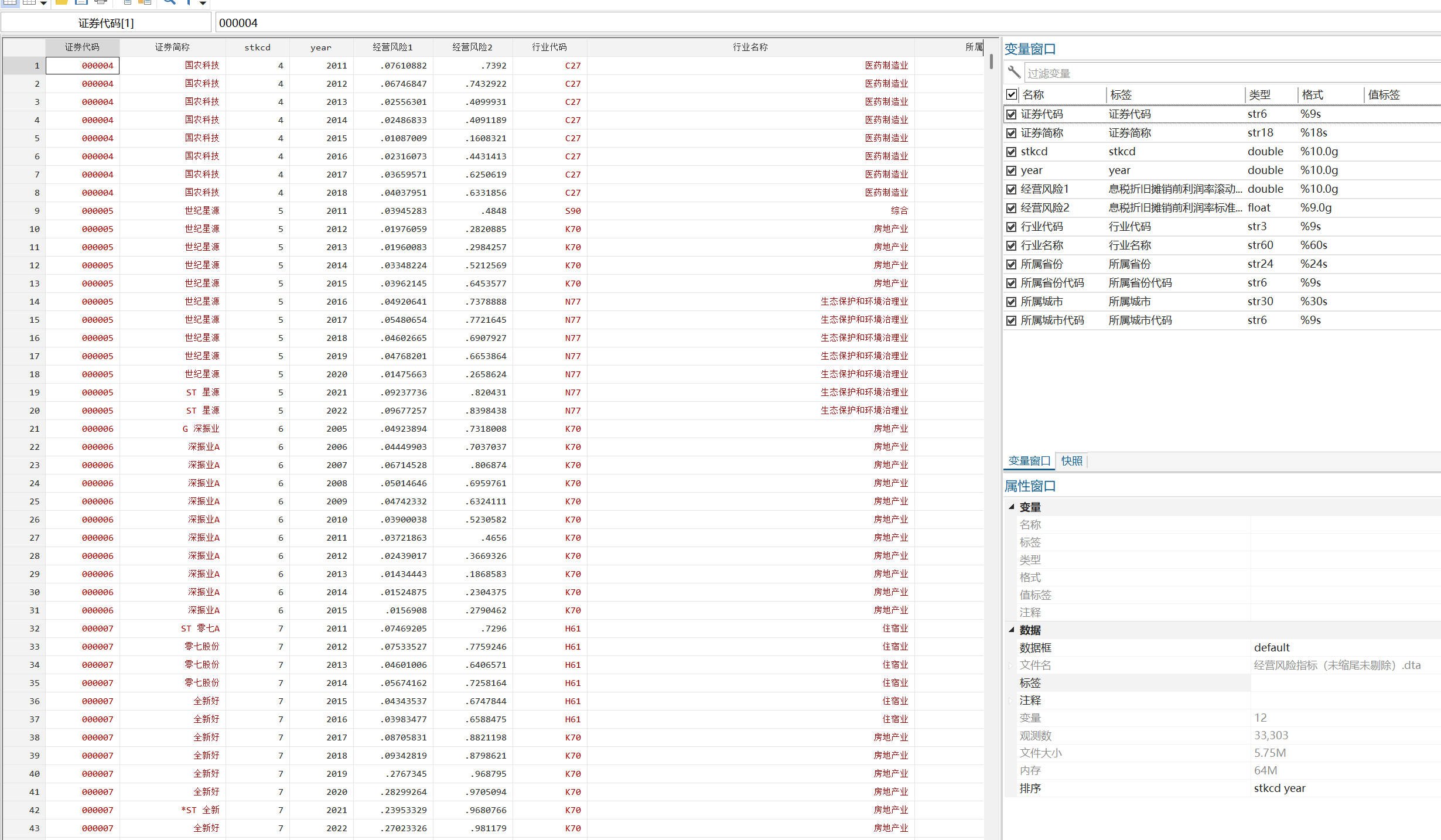Click the 行业名称 column header
This screenshot has width=1441, height=840.
[x=750, y=47]
